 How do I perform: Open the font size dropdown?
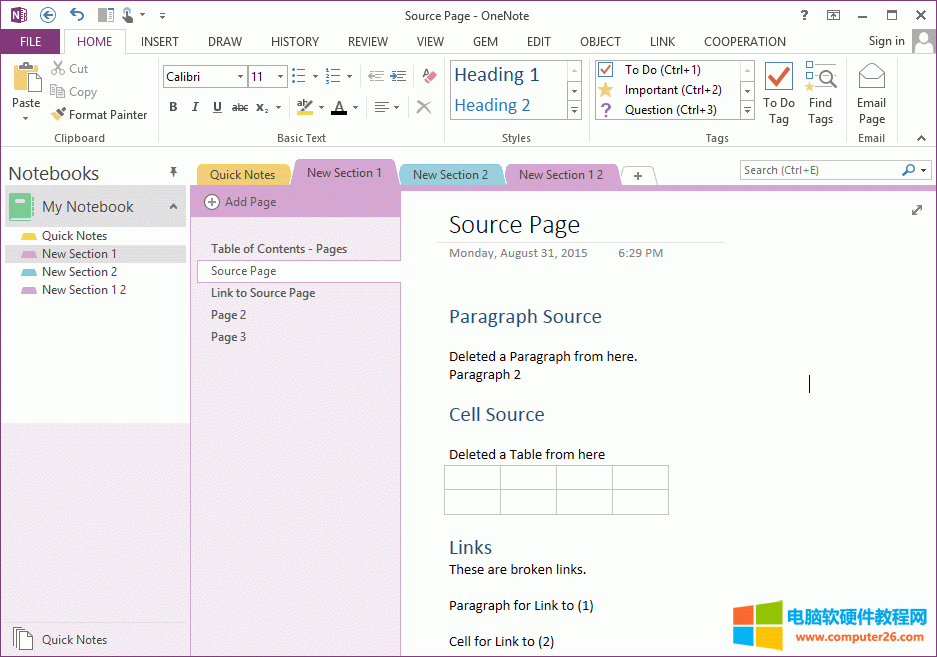281,77
